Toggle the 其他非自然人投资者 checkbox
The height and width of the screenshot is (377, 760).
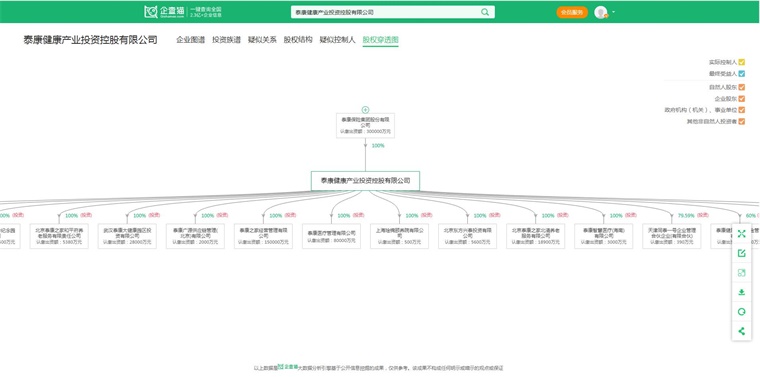point(742,121)
